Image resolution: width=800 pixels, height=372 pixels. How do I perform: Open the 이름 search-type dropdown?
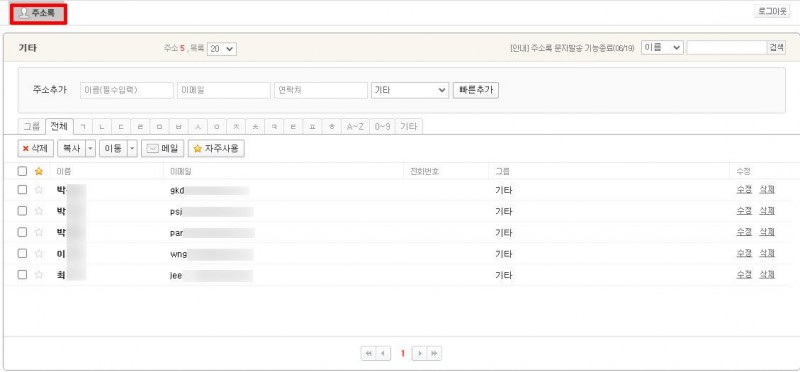pos(662,47)
